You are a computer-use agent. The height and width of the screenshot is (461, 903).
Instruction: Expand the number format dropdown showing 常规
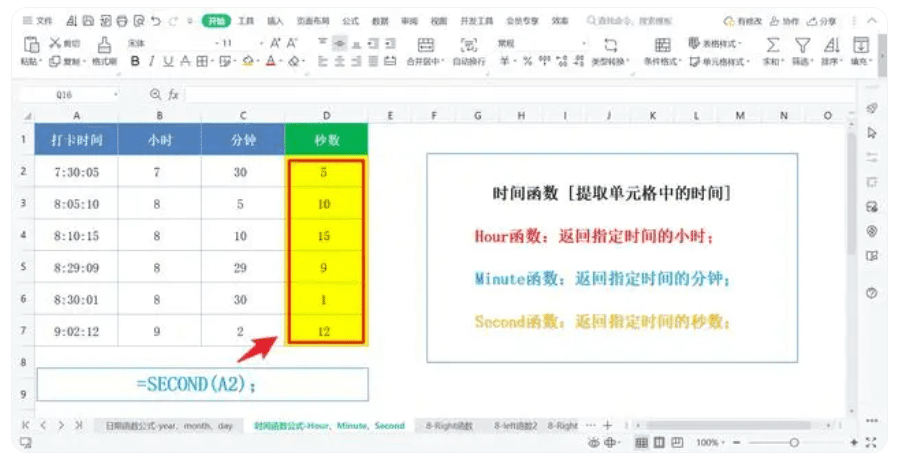[x=584, y=44]
